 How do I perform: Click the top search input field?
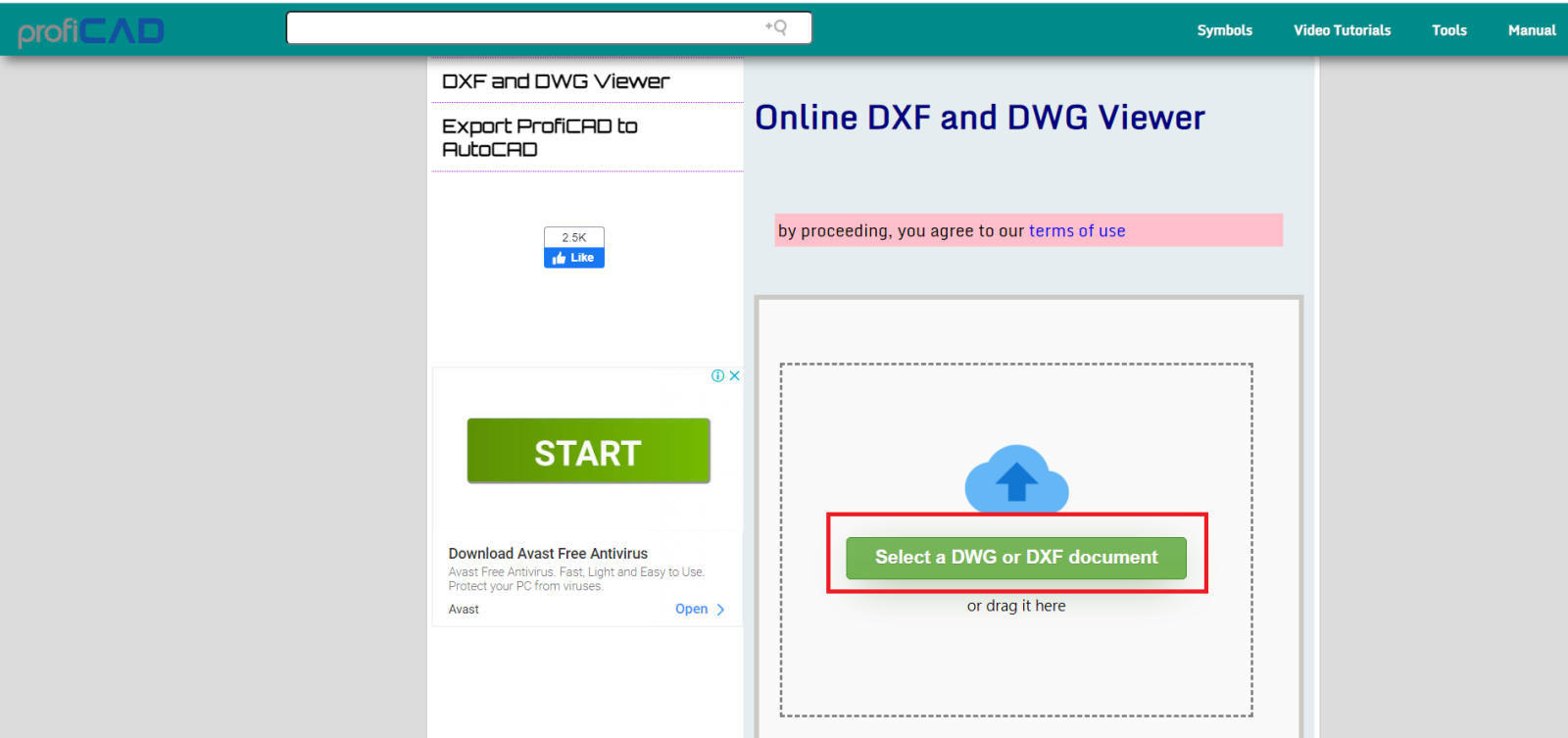pos(549,27)
